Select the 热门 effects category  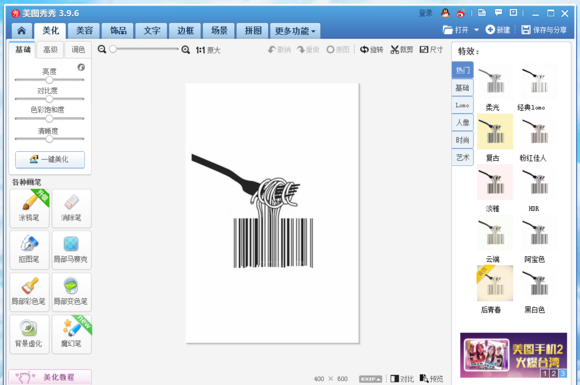coord(462,70)
